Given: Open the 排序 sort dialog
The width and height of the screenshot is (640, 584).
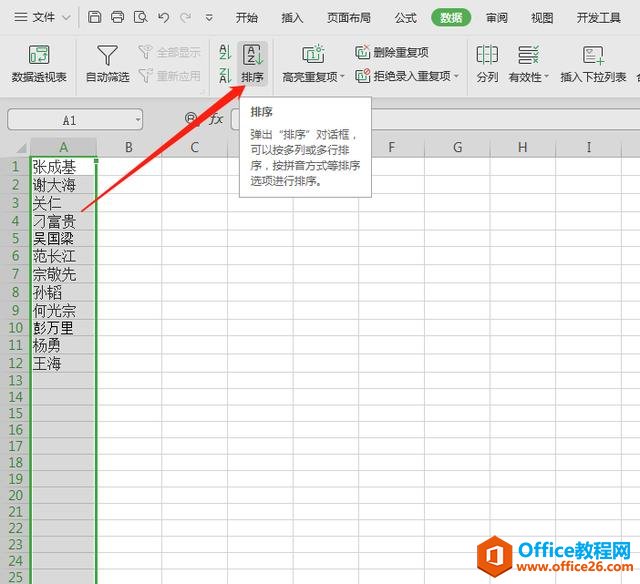Looking at the screenshot, I should point(253,64).
